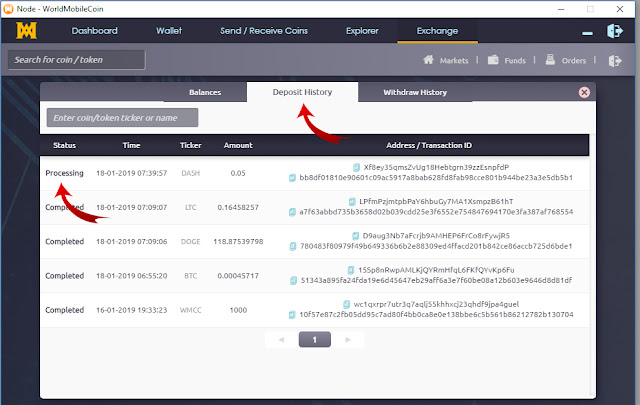Click the BTC ticker cell
The image size is (640, 405).
(x=191, y=276)
